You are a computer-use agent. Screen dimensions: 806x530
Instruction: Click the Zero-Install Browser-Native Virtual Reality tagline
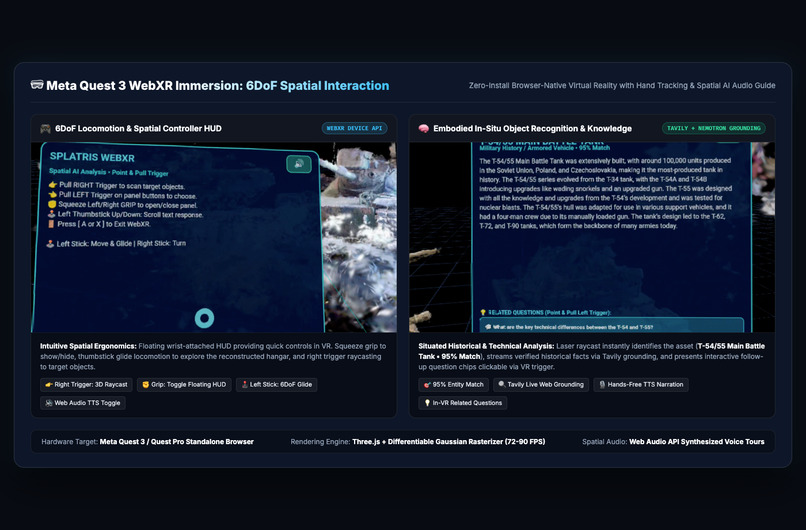[622, 85]
